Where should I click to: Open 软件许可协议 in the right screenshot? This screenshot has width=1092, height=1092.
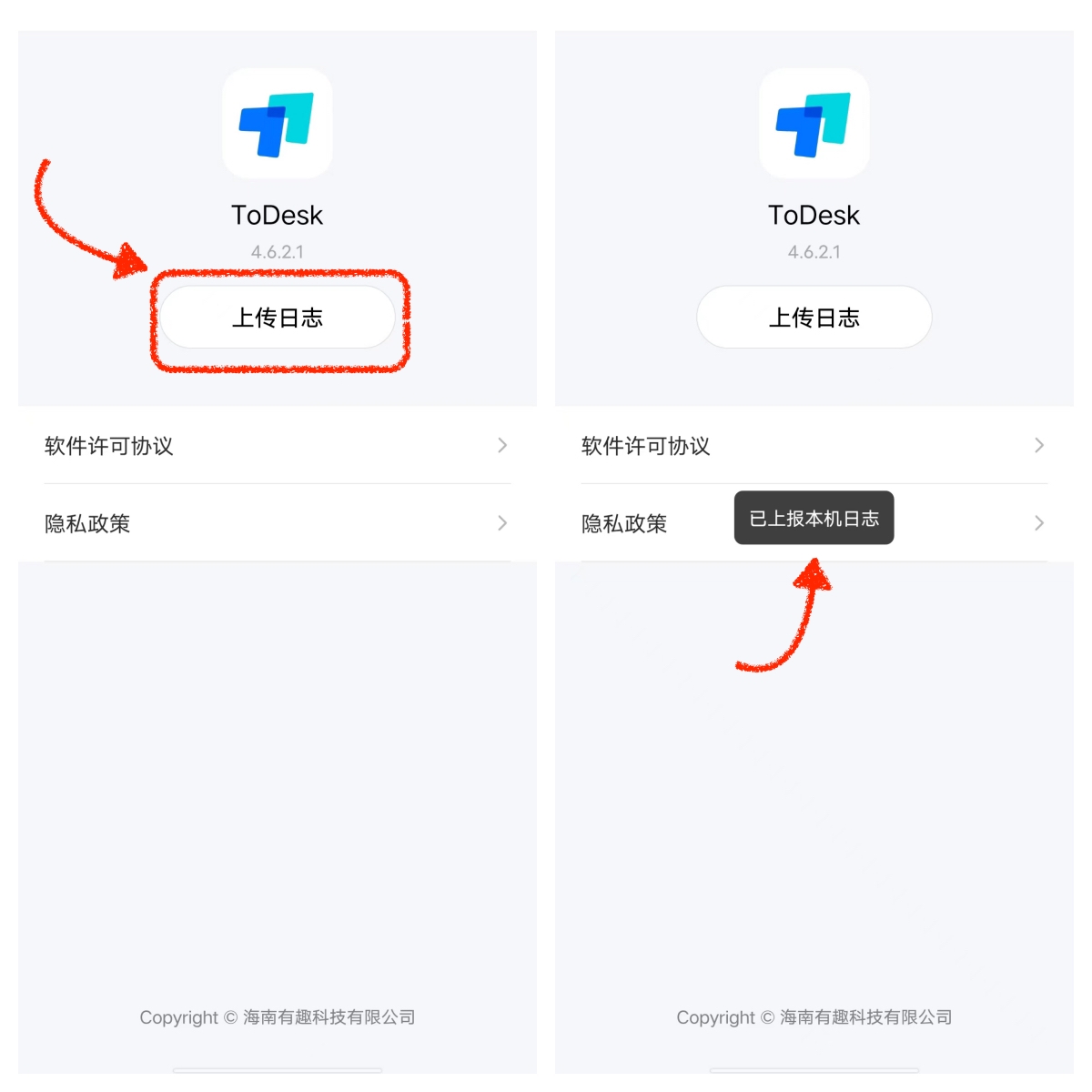[x=814, y=446]
